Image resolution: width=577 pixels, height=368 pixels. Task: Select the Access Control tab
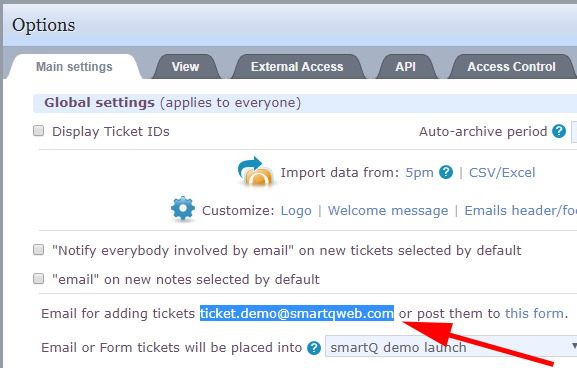[x=511, y=67]
